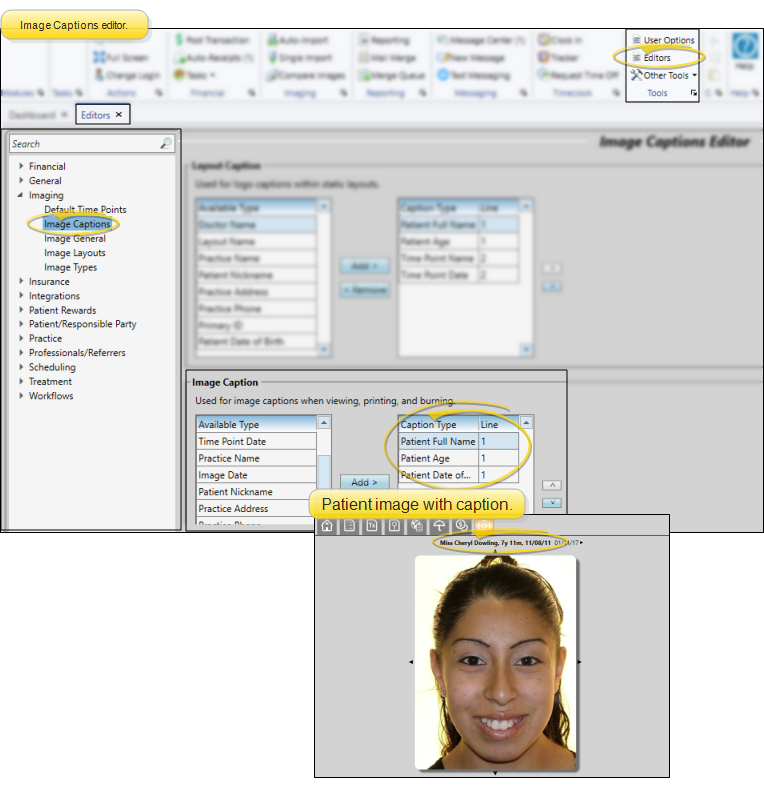Click the Search input field
764x788 pixels.
point(84,144)
